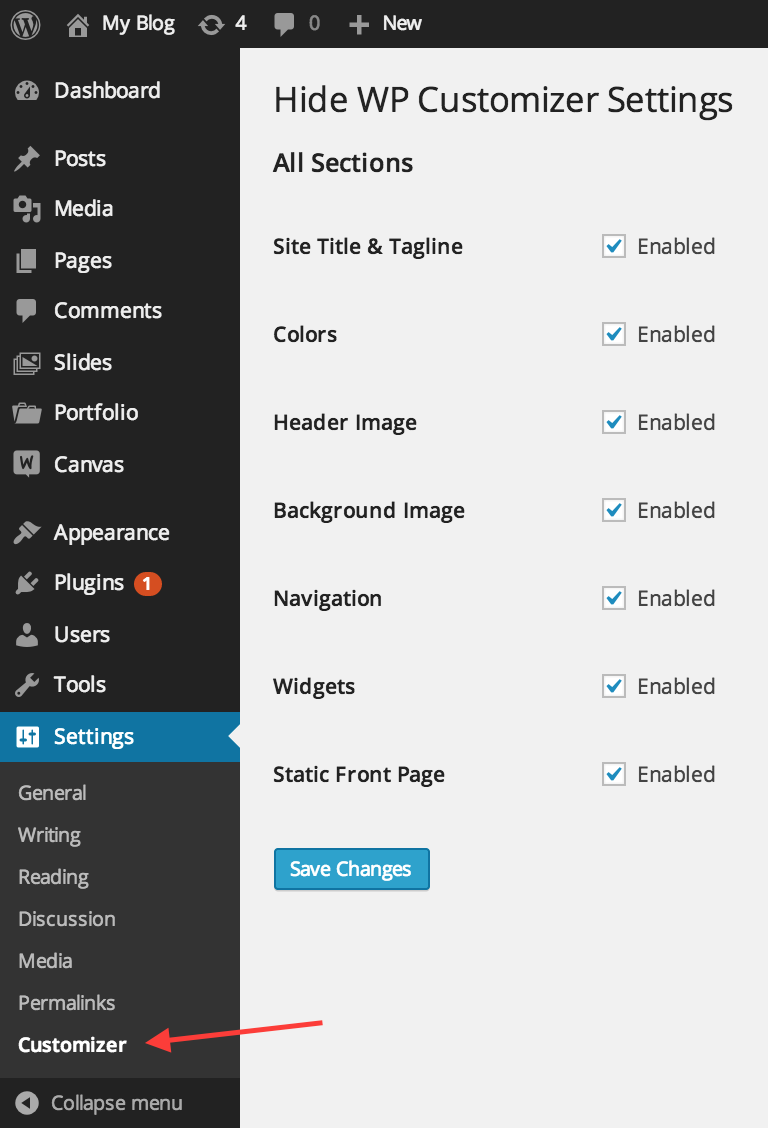
Task: Uncheck the Site Title & Tagline checkbox
Action: (x=614, y=246)
